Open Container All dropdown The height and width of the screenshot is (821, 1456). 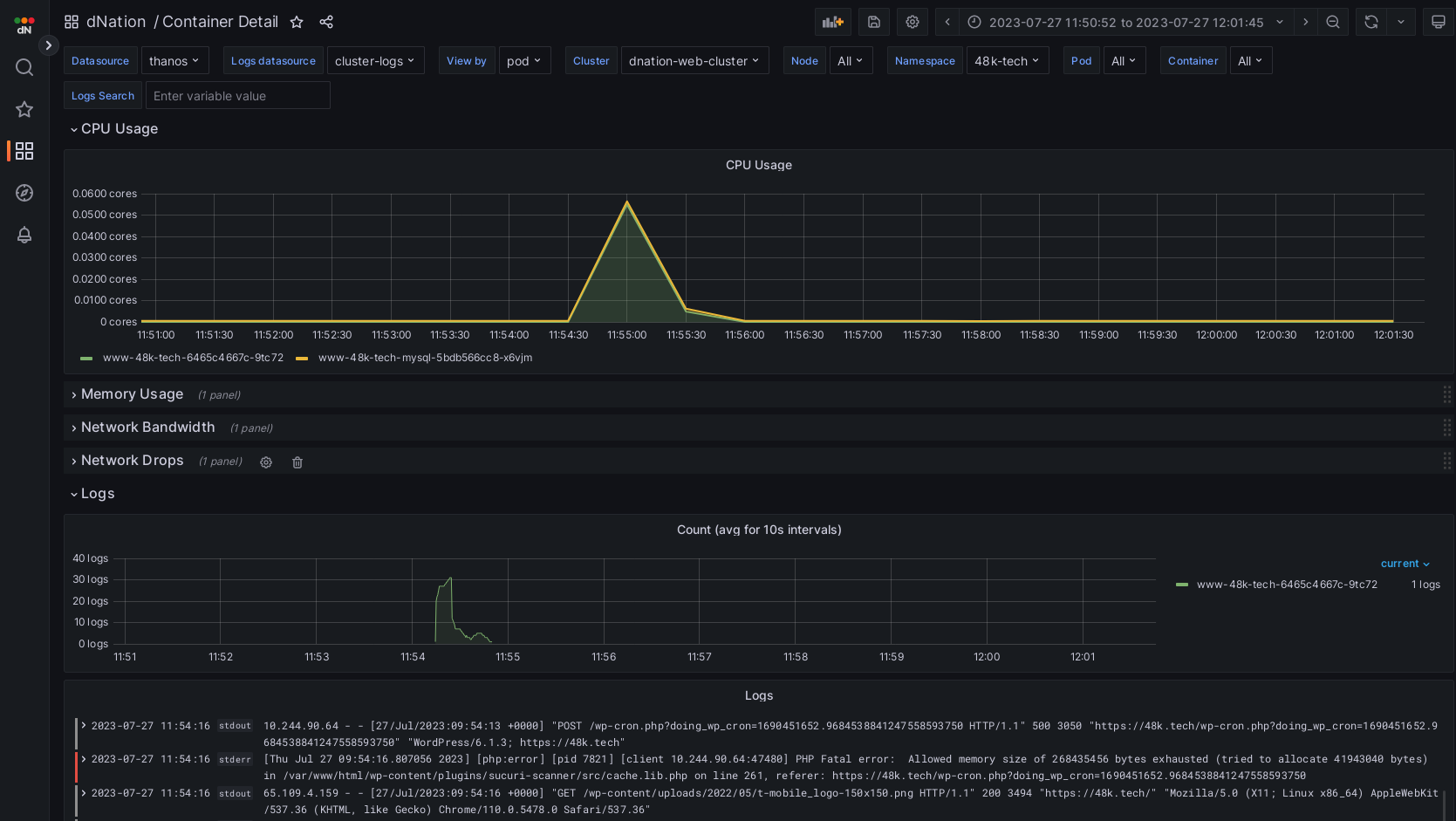click(1251, 60)
